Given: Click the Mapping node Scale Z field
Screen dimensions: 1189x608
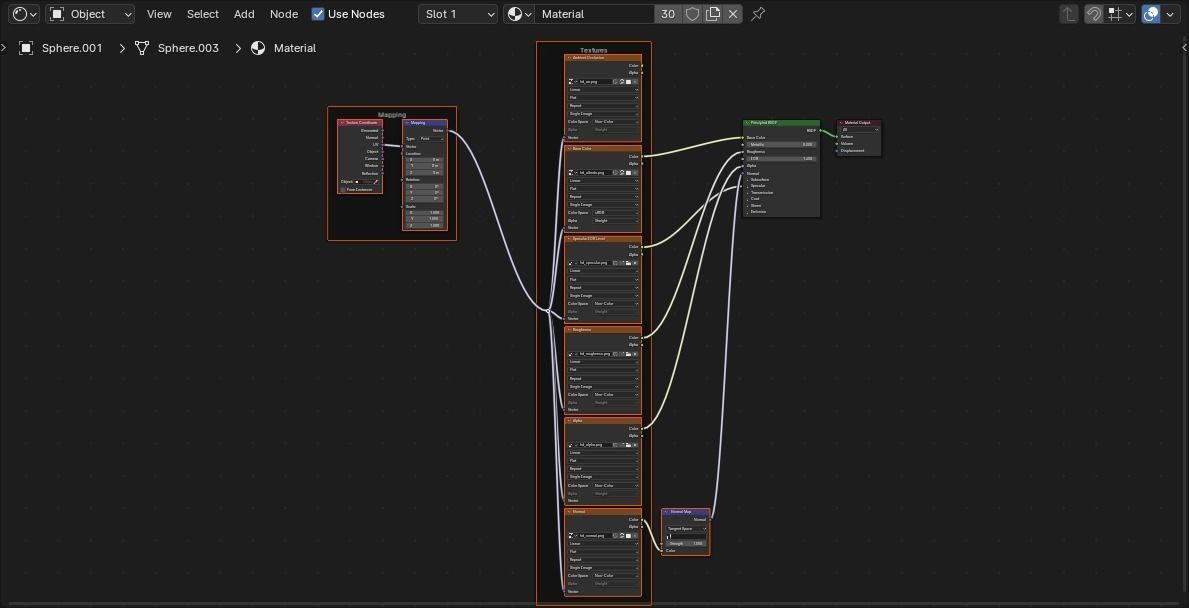Looking at the screenshot, I should 425,225.
